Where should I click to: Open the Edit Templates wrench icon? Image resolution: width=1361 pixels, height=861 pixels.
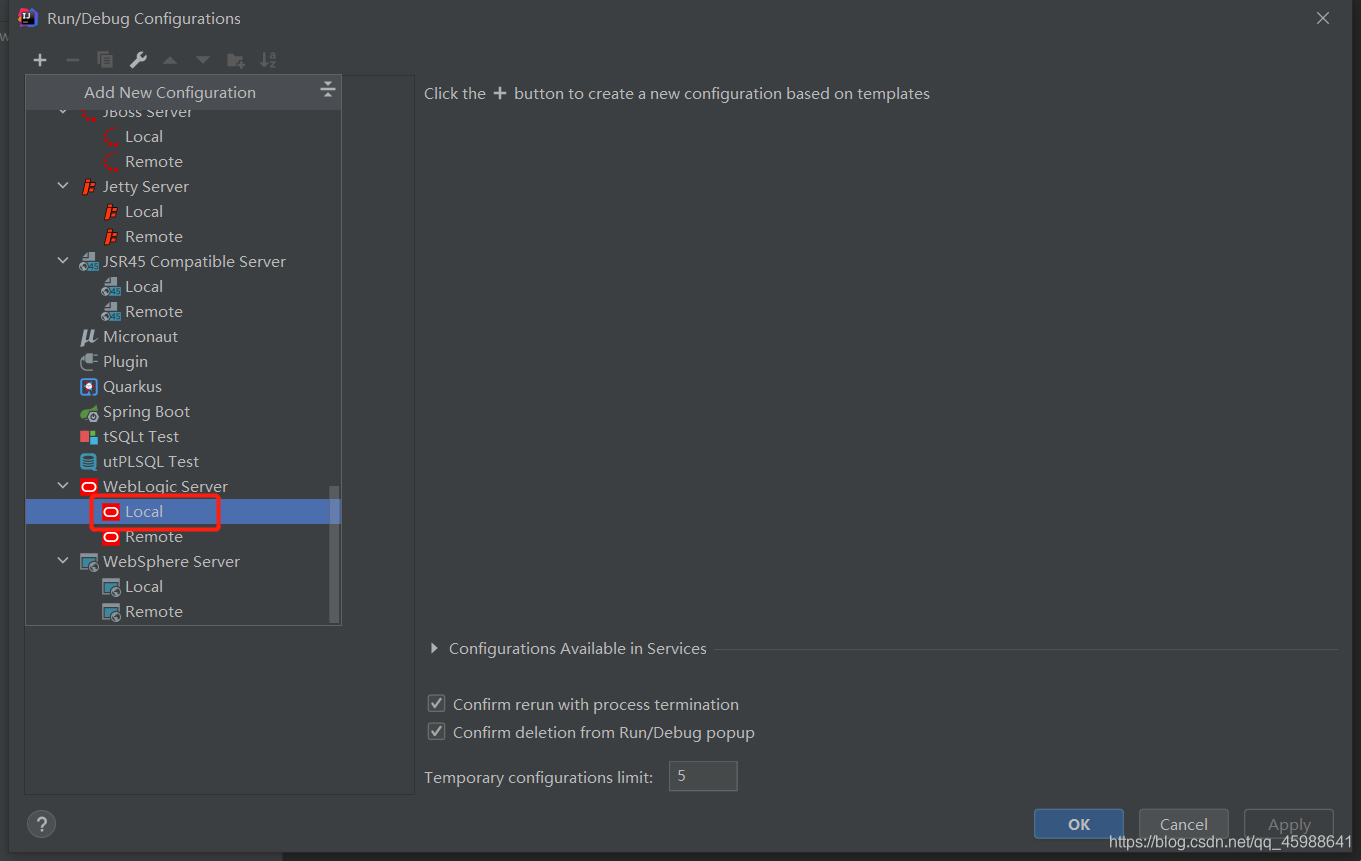138,60
